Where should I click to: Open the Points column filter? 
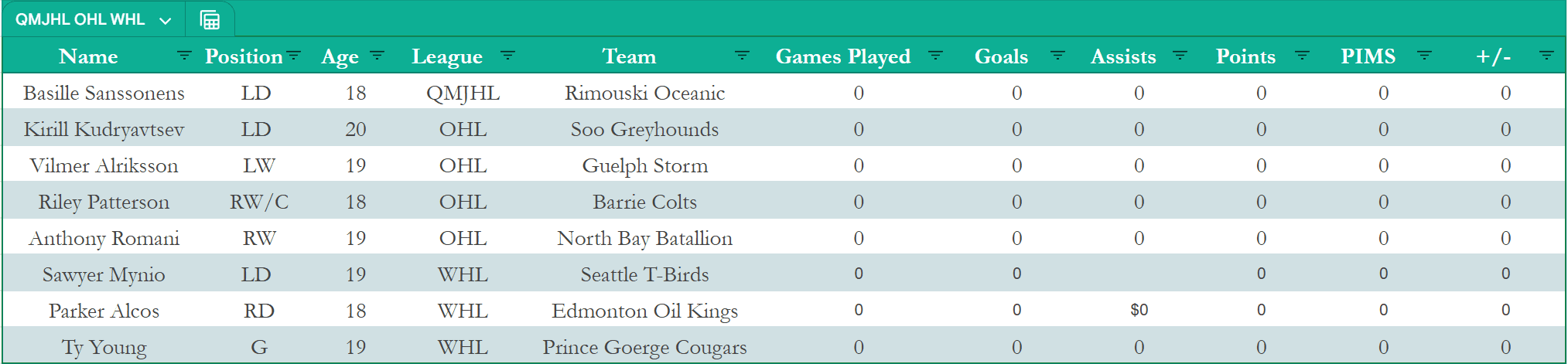click(1302, 56)
